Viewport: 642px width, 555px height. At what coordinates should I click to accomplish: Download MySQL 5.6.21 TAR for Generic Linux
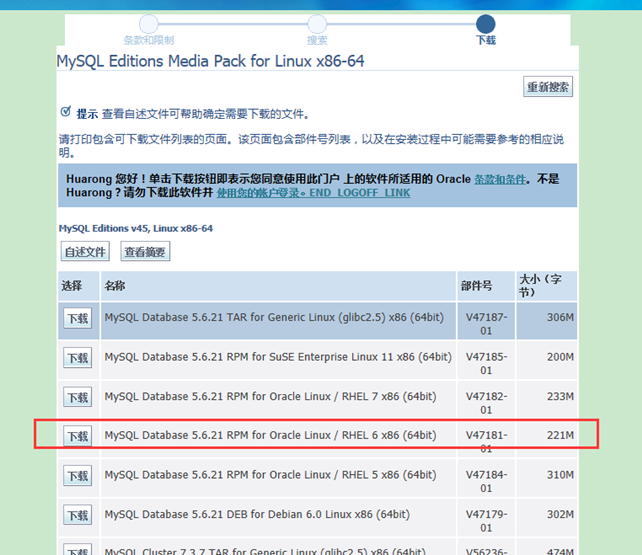pyautogui.click(x=77, y=318)
